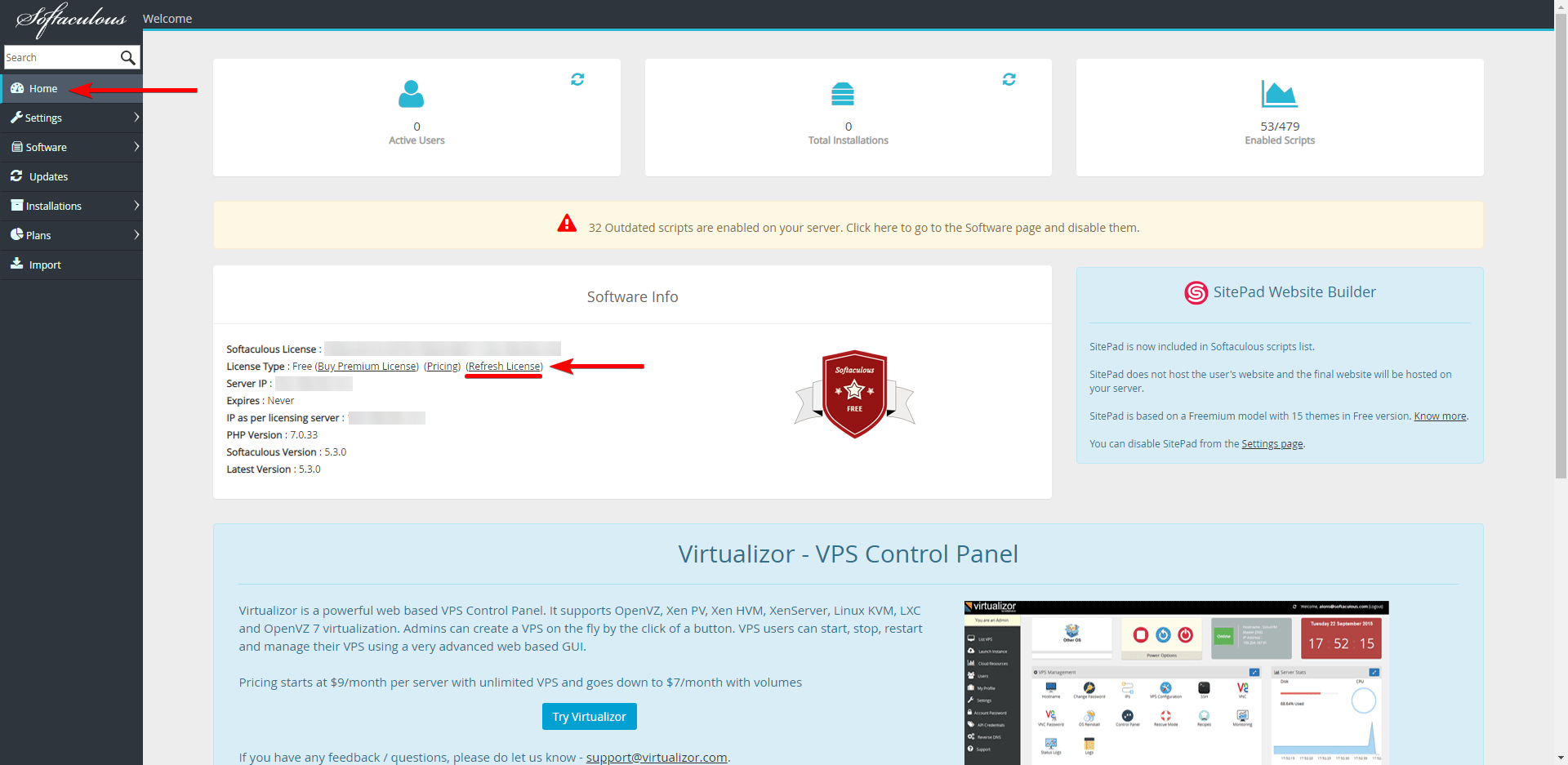Click the scrollbar up arrow
This screenshot has width=1568, height=765.
click(1561, 6)
